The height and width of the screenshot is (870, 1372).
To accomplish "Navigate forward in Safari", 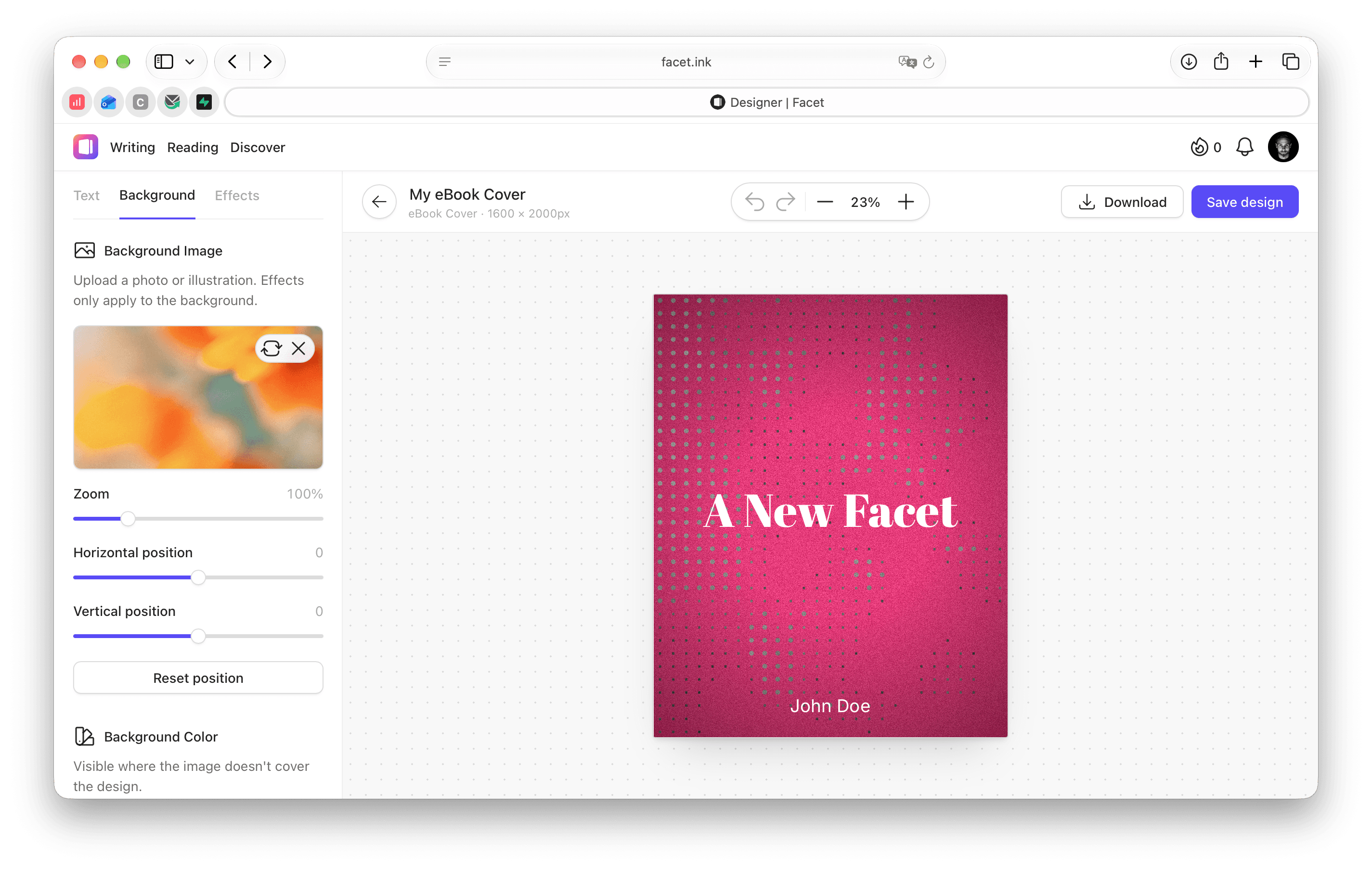I will coord(267,62).
